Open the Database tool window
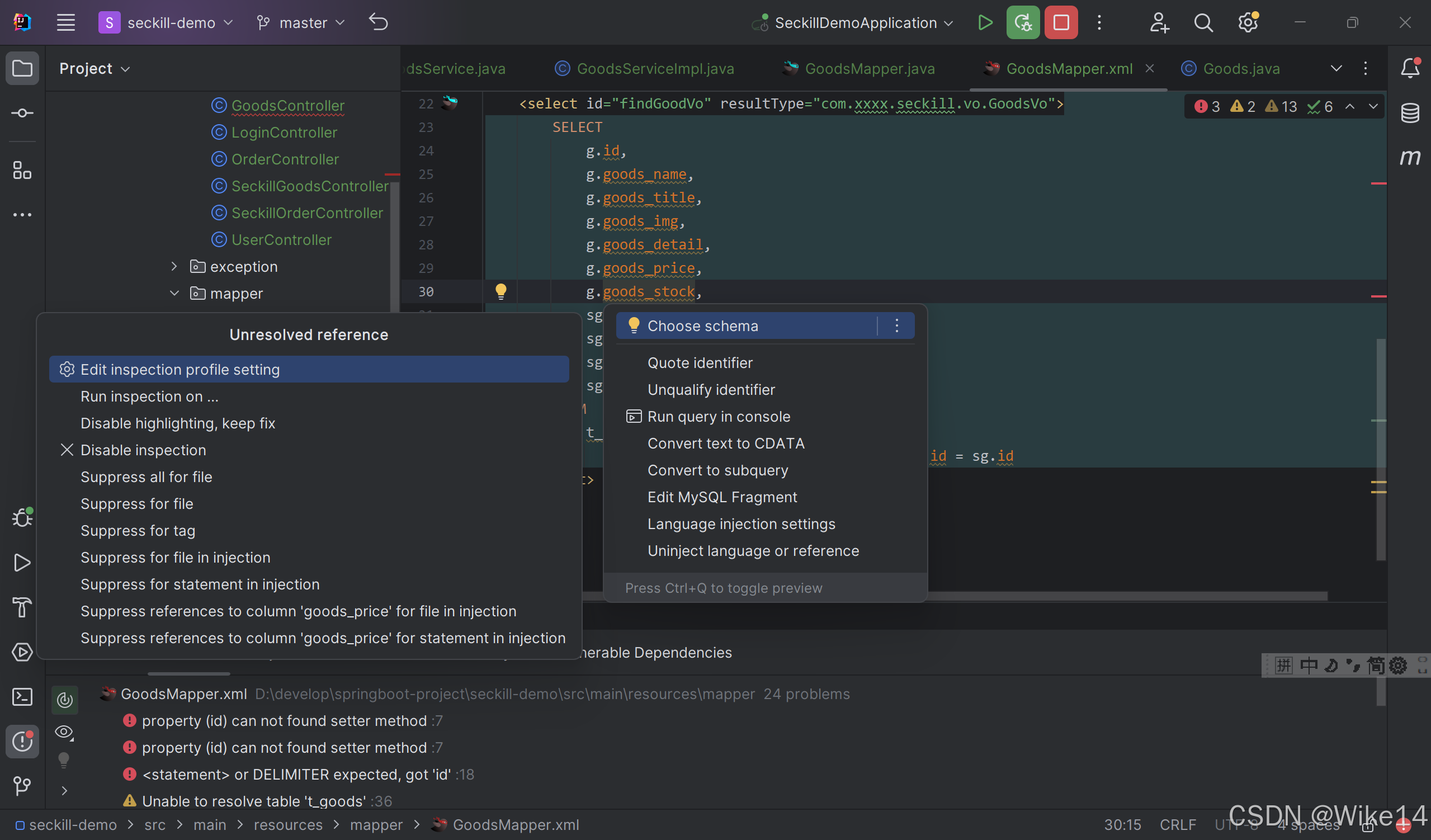The height and width of the screenshot is (840, 1431). pyautogui.click(x=1410, y=112)
